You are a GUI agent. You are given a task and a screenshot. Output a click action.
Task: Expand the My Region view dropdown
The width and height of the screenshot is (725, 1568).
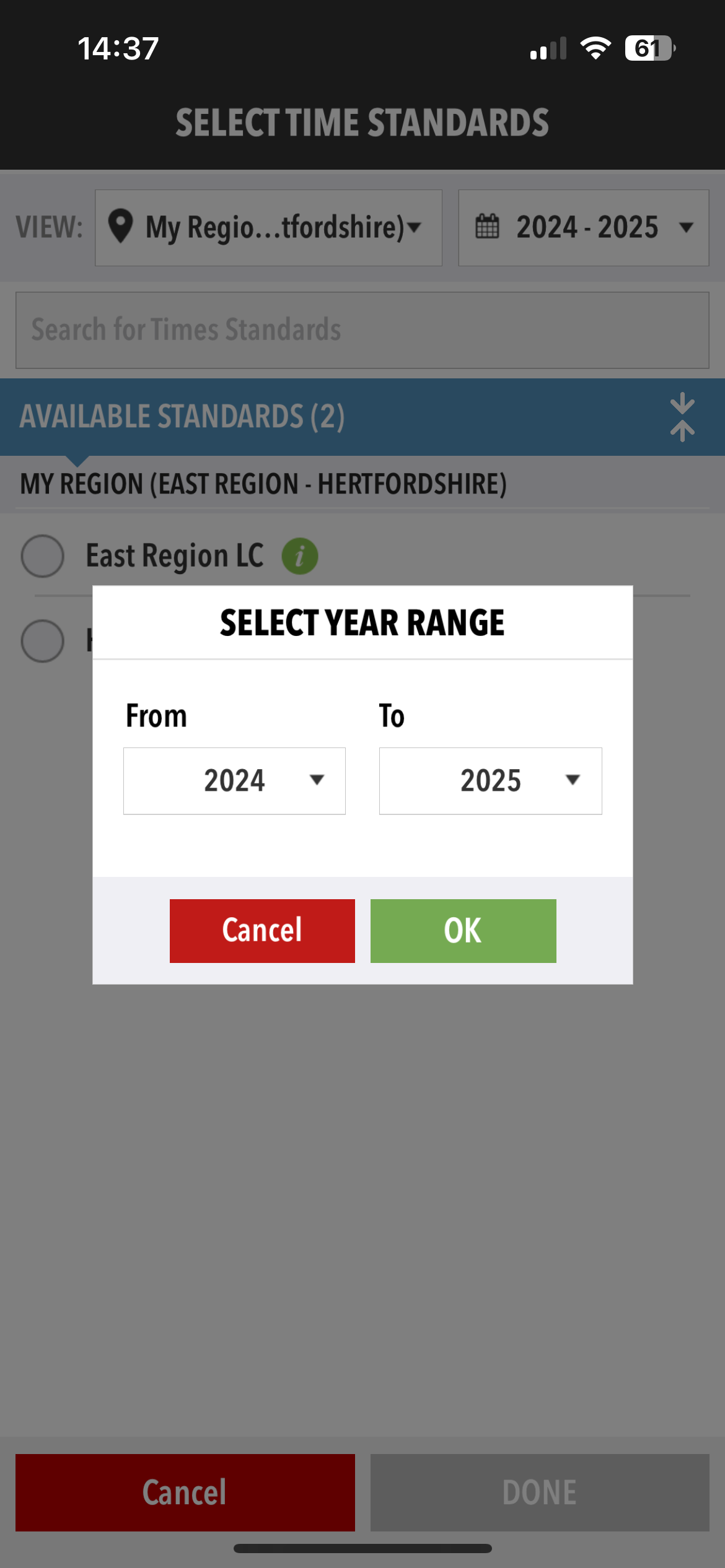[x=268, y=228]
